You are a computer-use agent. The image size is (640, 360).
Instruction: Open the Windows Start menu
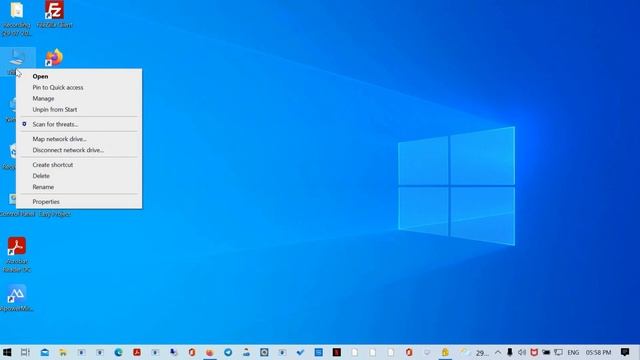click(7, 352)
